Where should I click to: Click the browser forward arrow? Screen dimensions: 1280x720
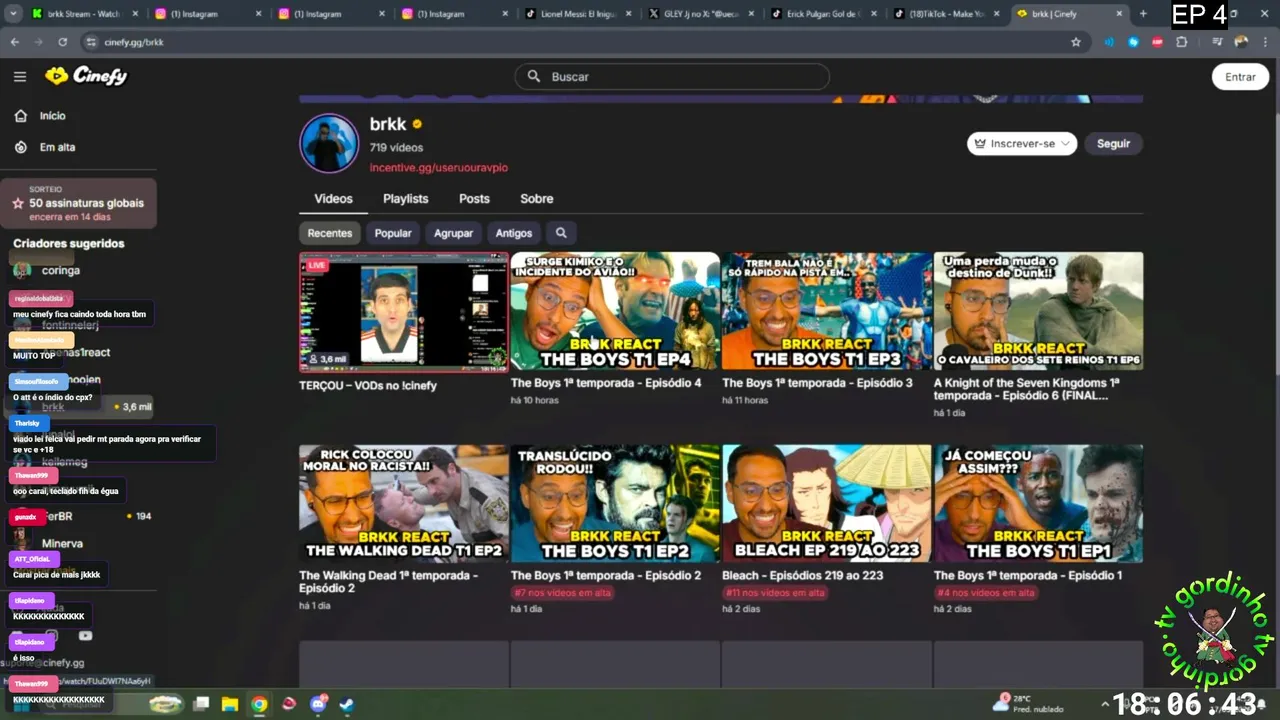[x=39, y=42]
